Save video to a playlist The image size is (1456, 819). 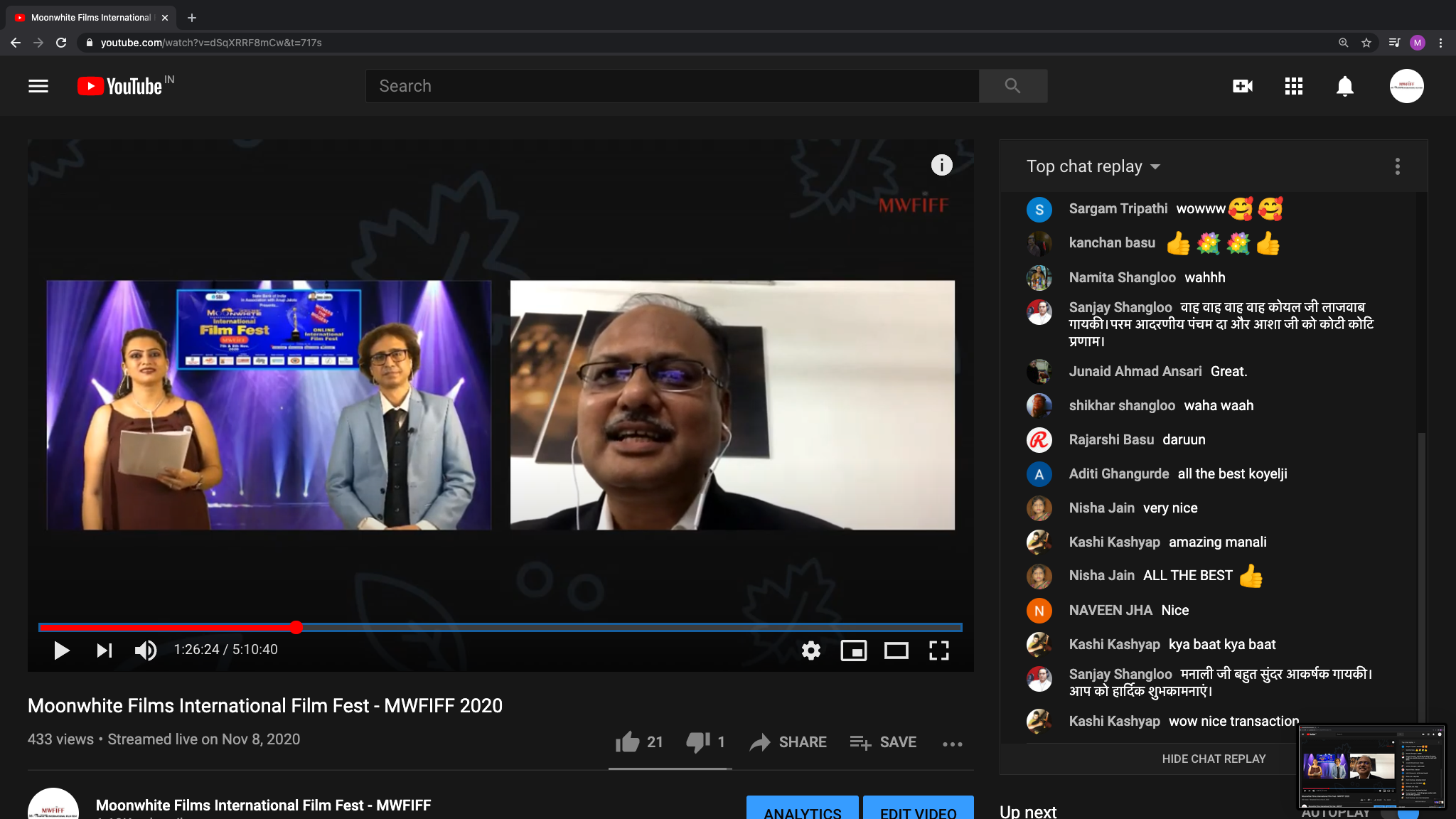point(883,742)
